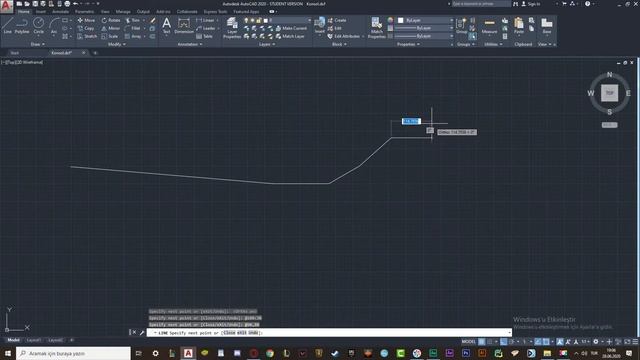Select the Dimension tool
Viewport: 640px width, 360px height.
pos(184,25)
